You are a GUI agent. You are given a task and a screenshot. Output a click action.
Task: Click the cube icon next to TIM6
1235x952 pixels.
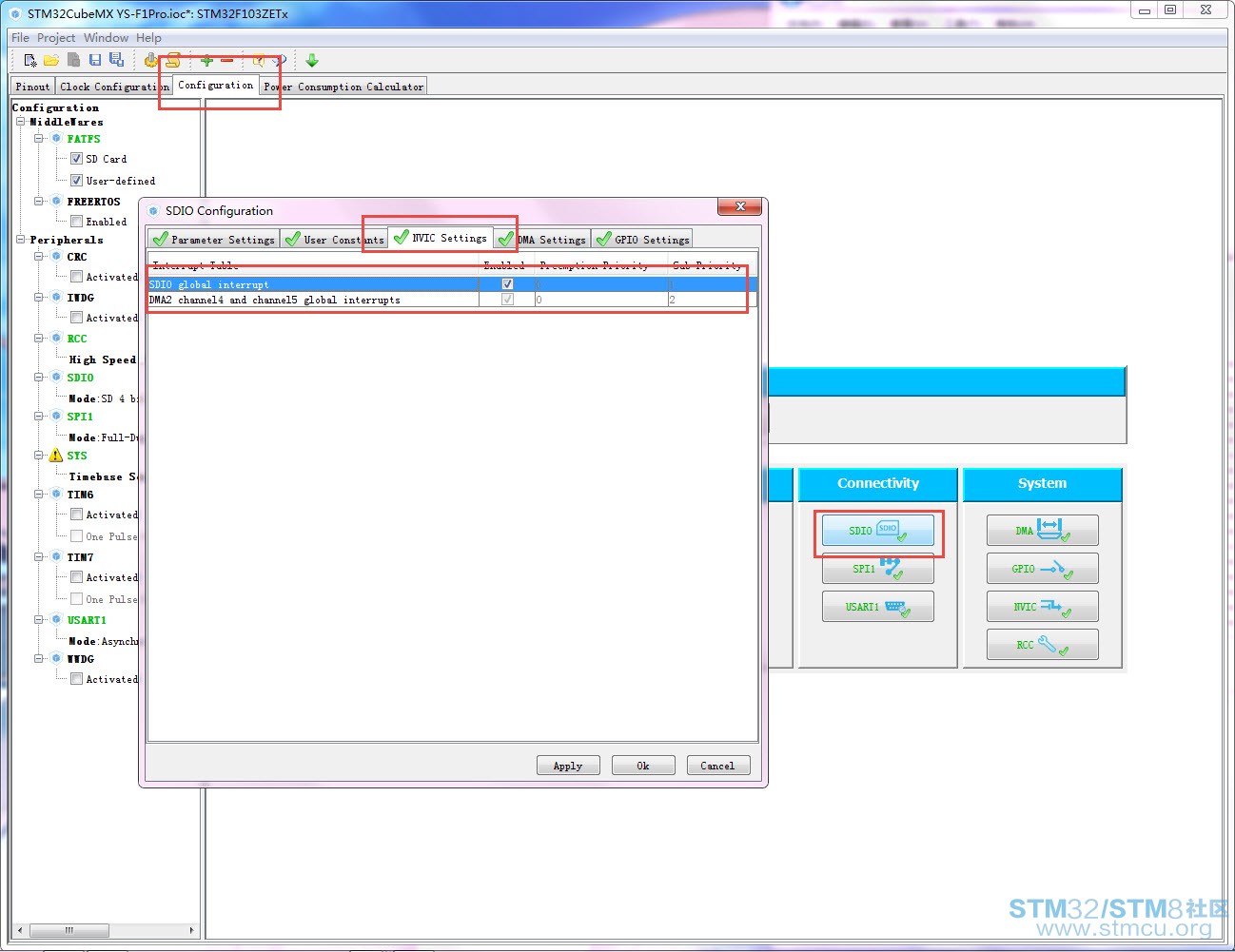[56, 495]
